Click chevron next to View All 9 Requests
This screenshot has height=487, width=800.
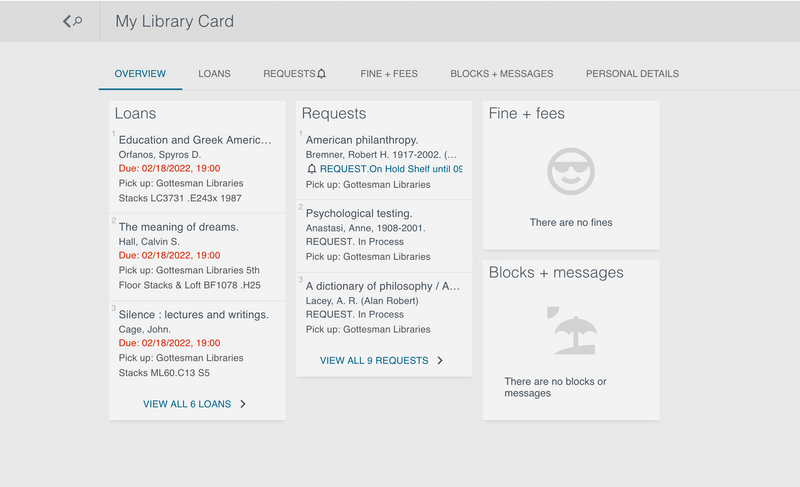point(440,361)
